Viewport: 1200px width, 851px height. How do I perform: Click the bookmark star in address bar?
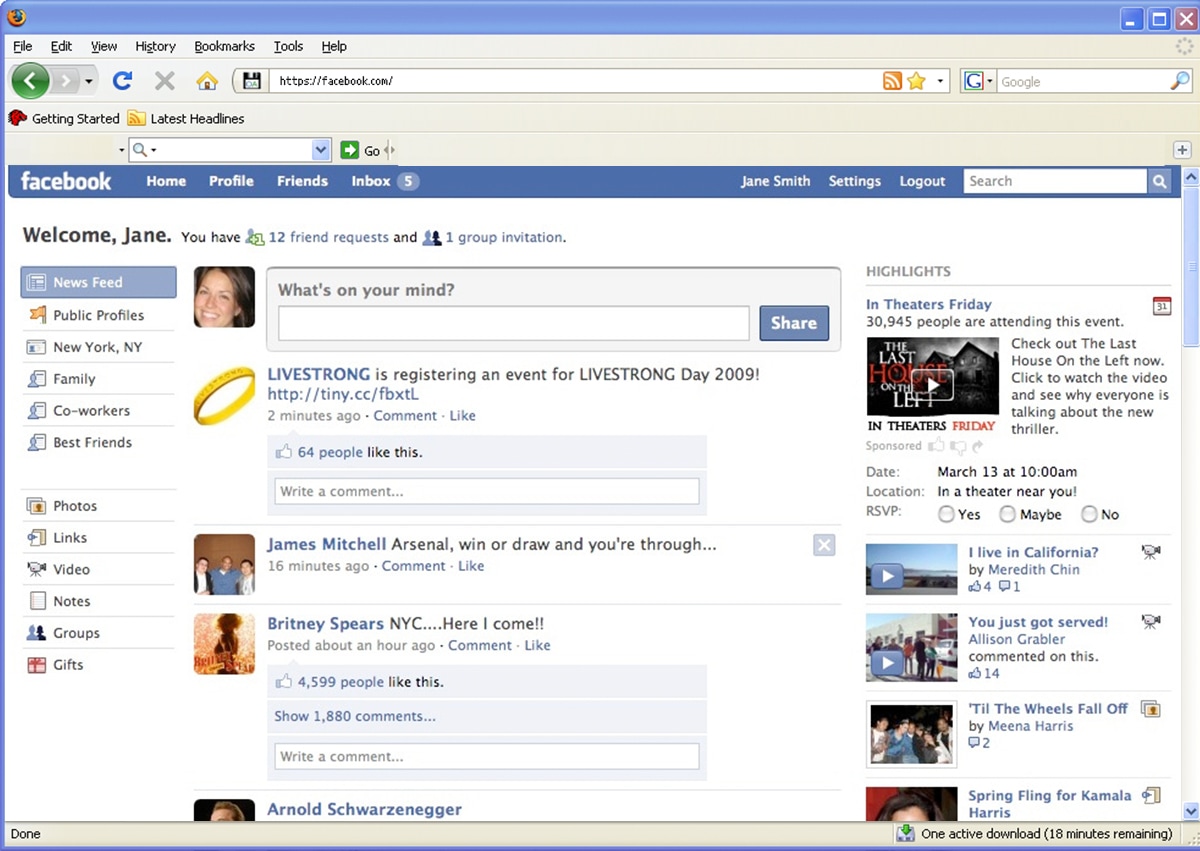[x=916, y=82]
